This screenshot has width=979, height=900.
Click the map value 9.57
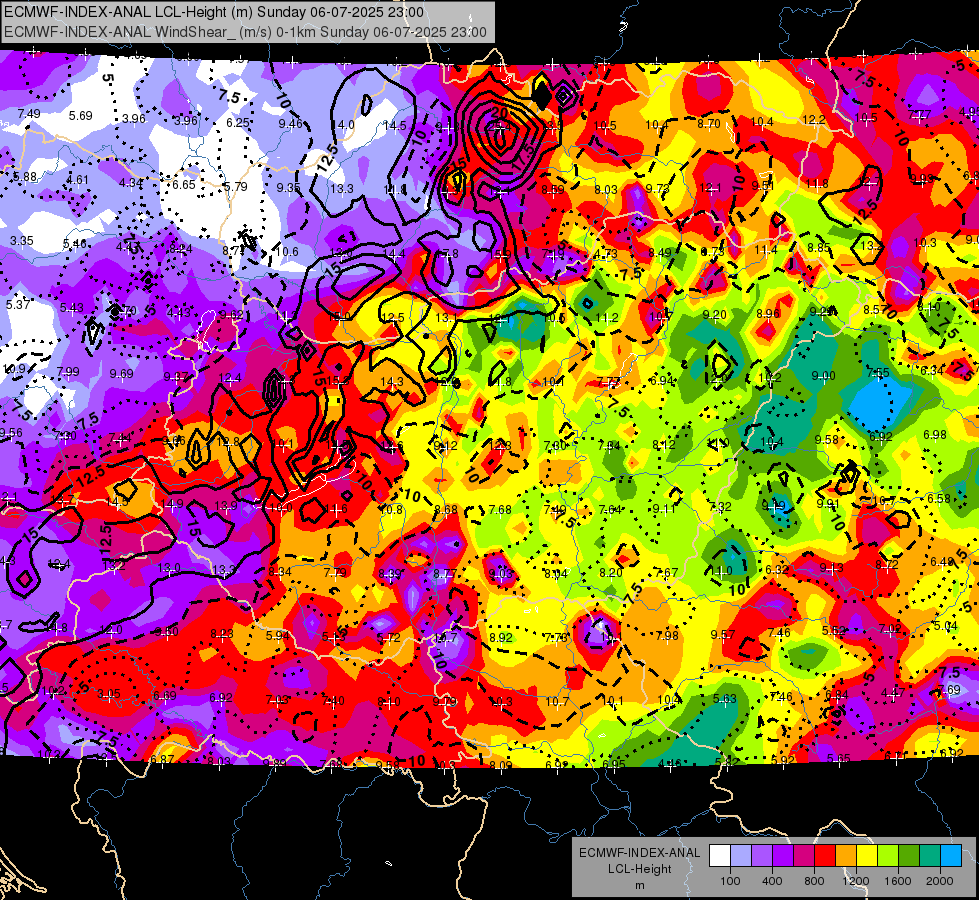coord(722,635)
